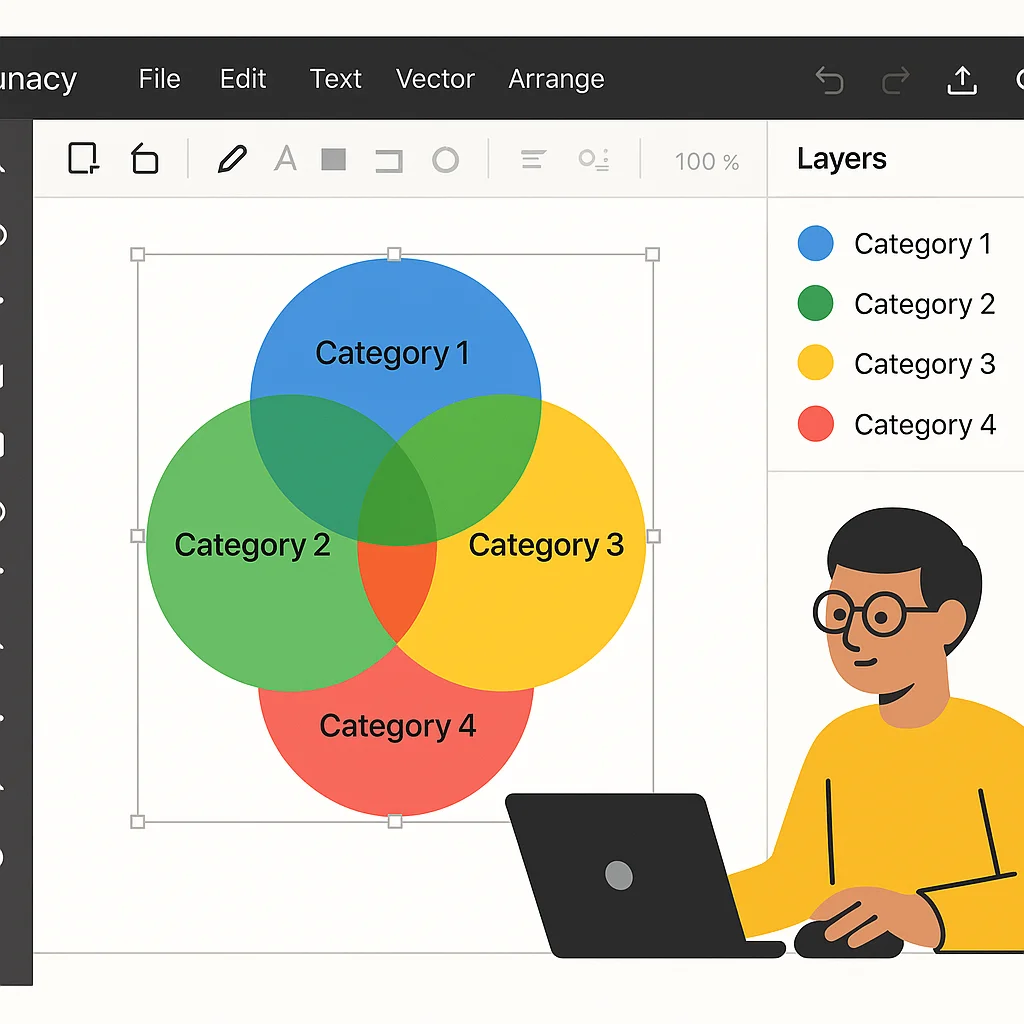Redo the last action
Viewport: 1024px width, 1024px height.
click(x=895, y=79)
